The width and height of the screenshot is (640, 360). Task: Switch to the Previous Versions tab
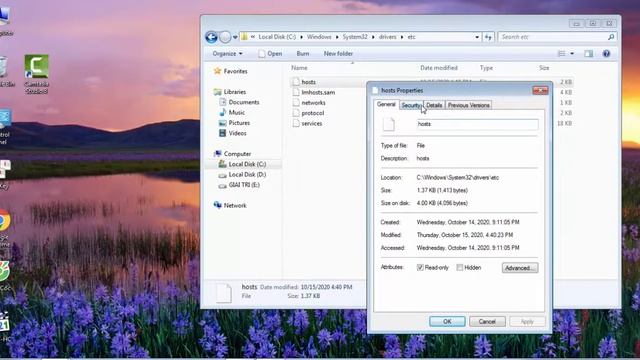click(469, 105)
